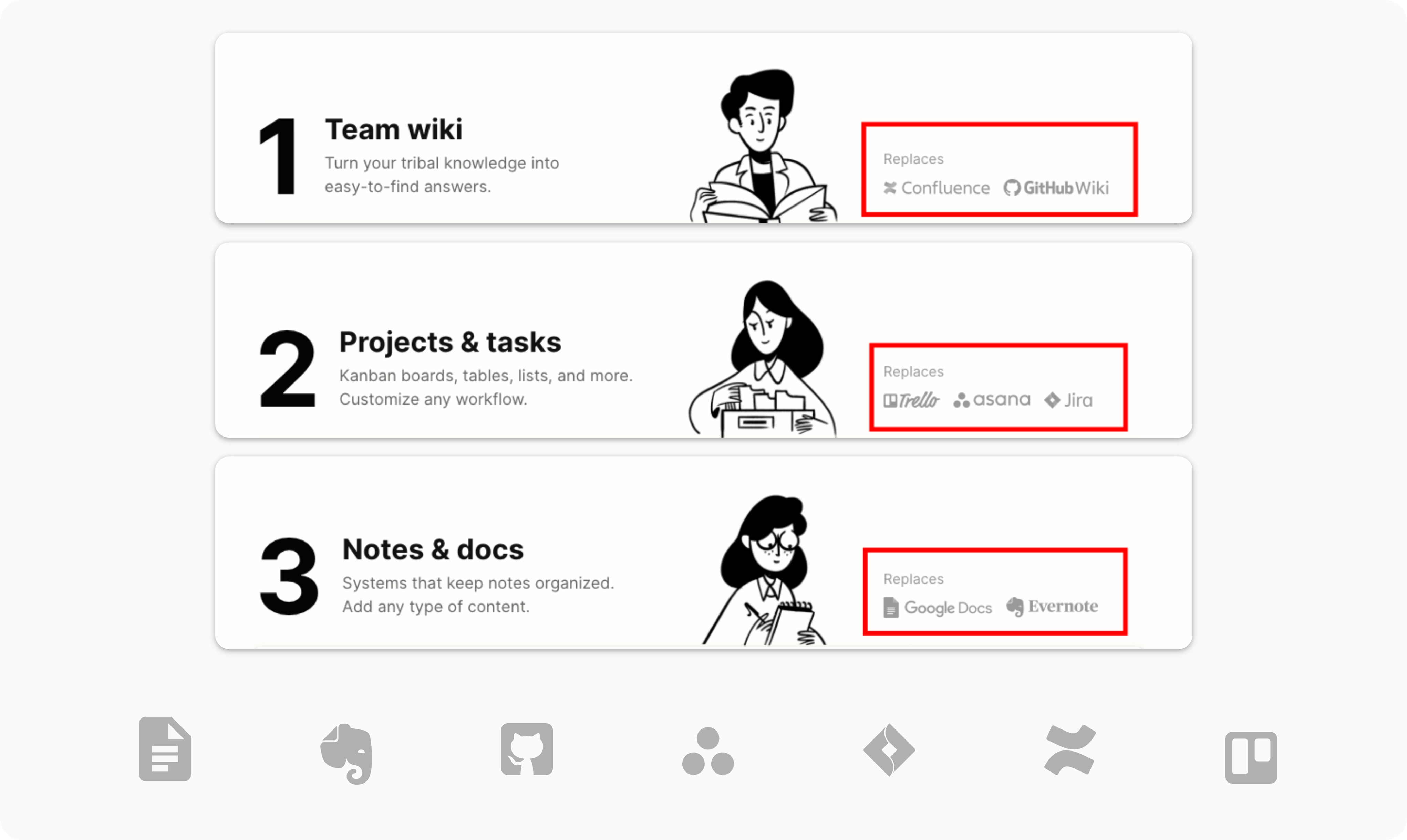Open the Projects & tasks heading
This screenshot has width=1407, height=840.
point(450,343)
